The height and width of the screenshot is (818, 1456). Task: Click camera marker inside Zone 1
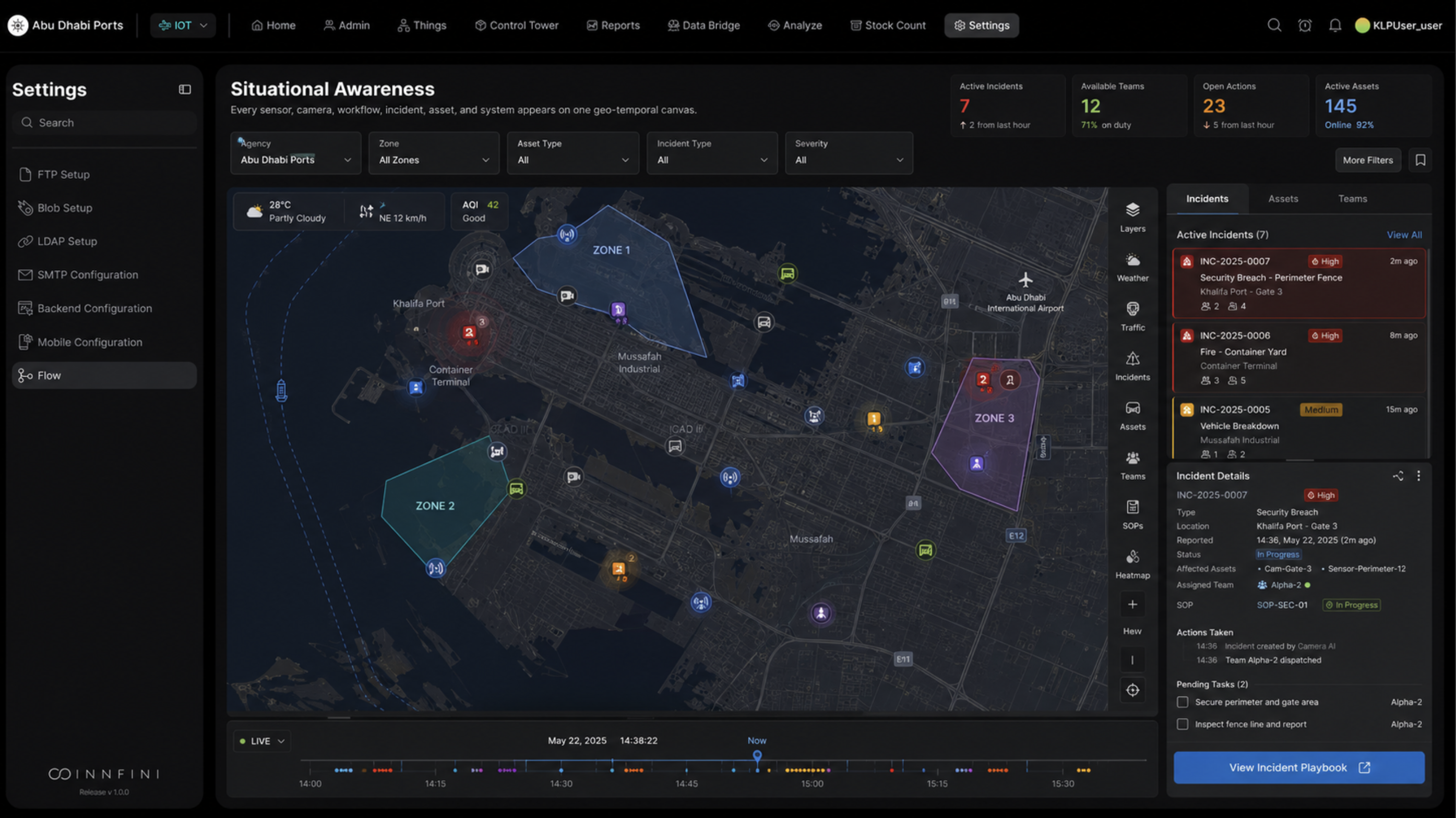(567, 295)
